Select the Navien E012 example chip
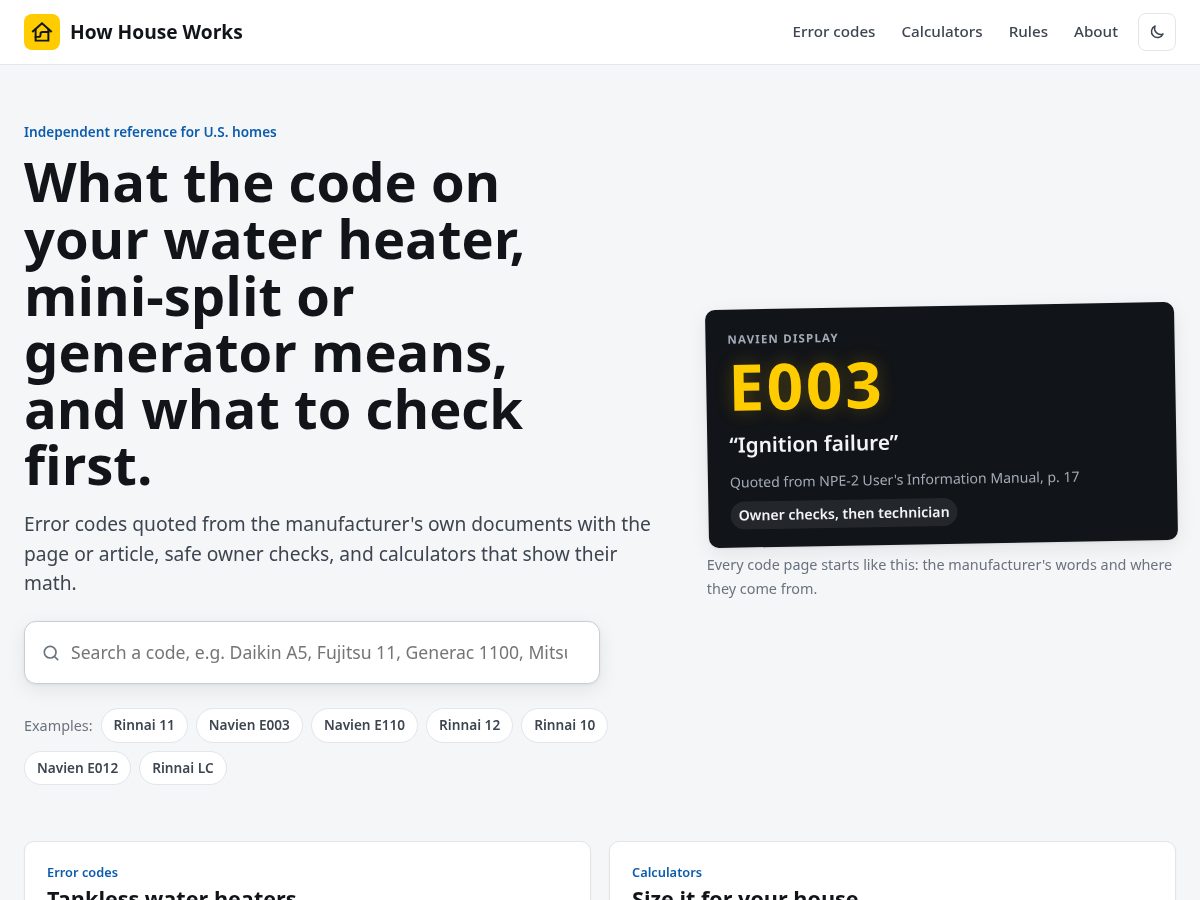The height and width of the screenshot is (900, 1200). pos(77,768)
